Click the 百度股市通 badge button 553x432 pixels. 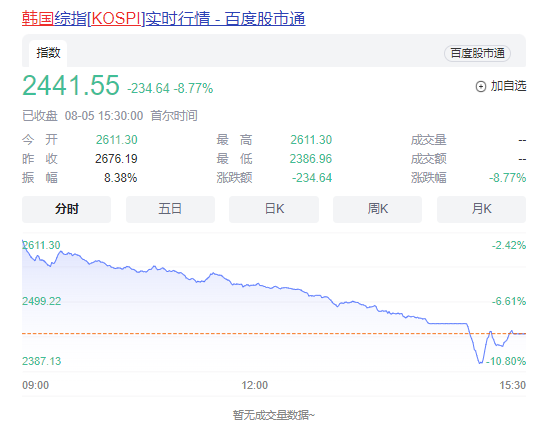[x=477, y=53]
